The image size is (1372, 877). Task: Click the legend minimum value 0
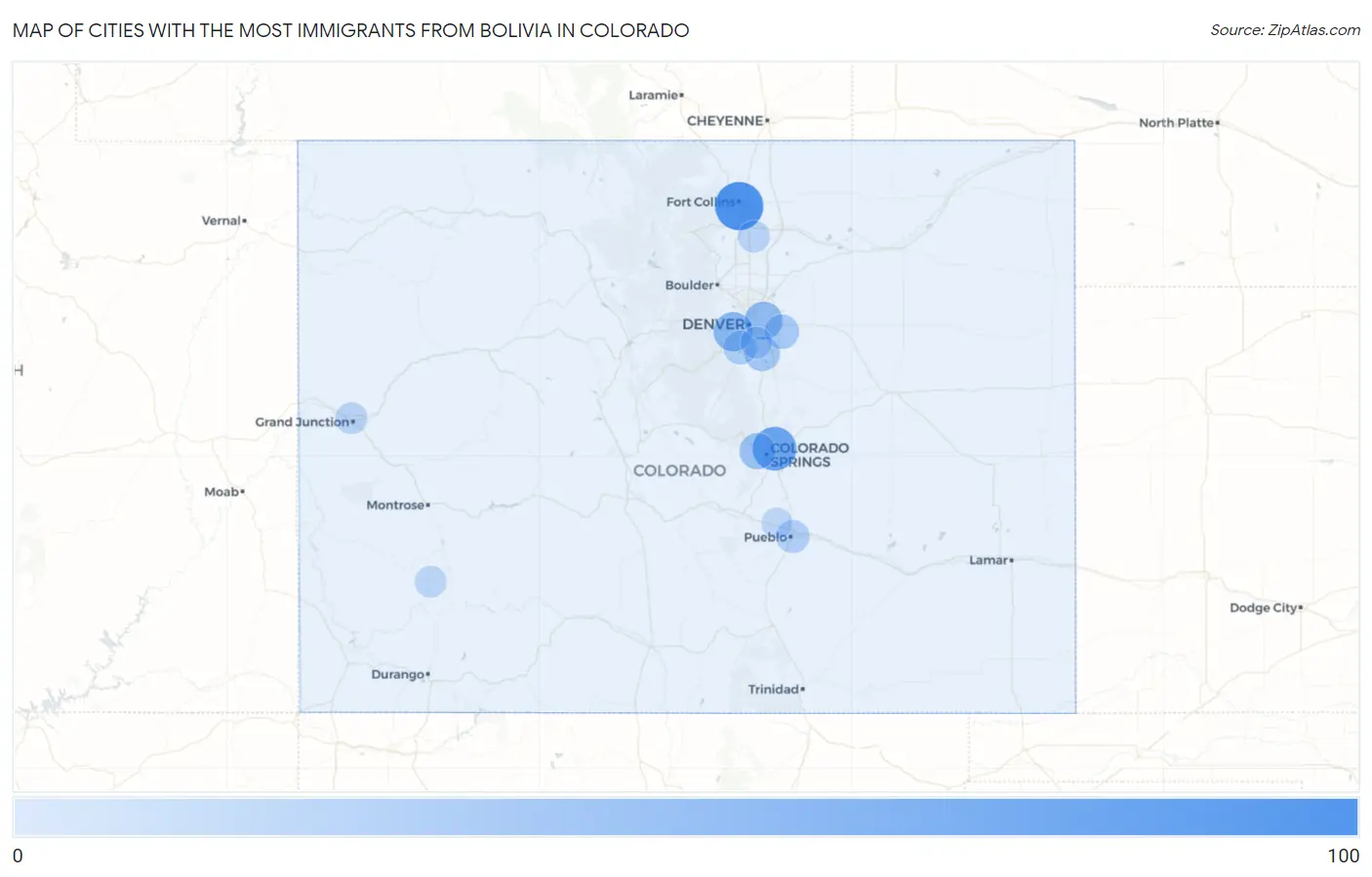pos(18,856)
